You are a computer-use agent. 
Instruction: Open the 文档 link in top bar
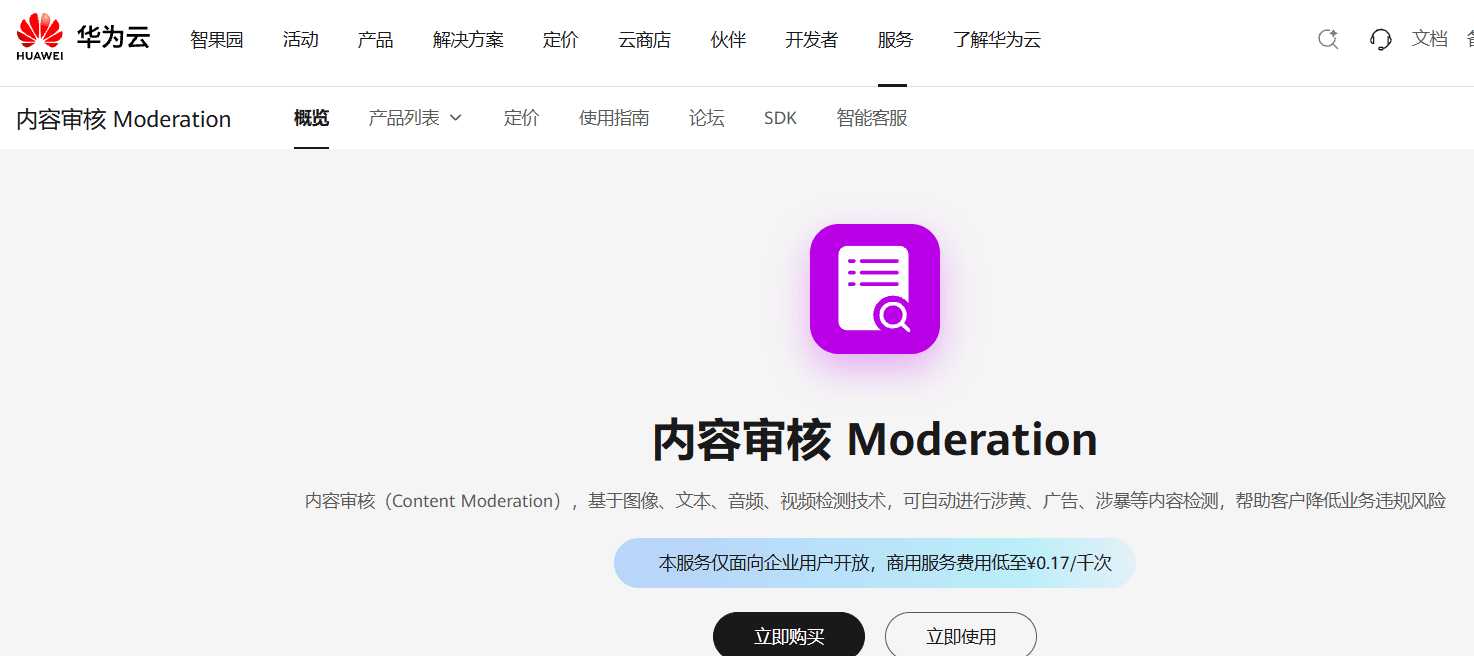click(1430, 39)
